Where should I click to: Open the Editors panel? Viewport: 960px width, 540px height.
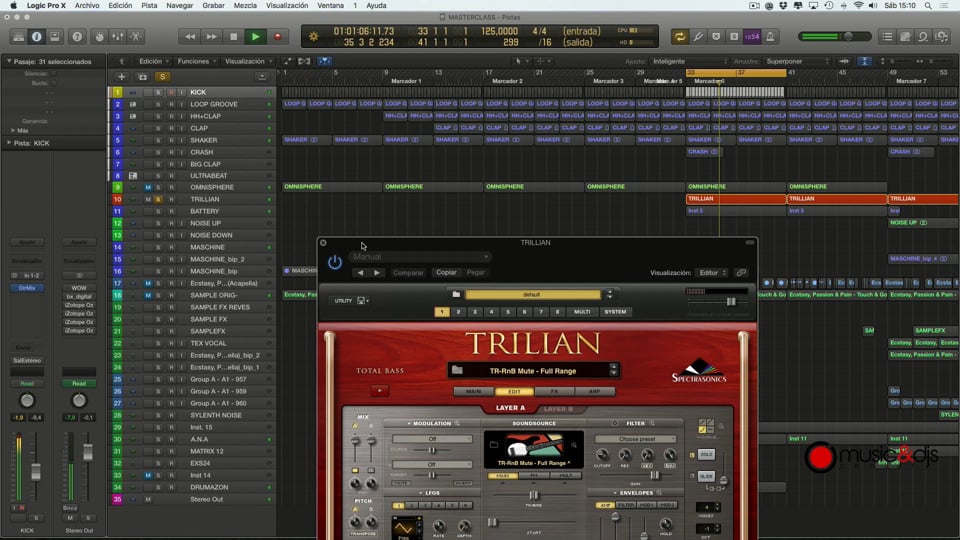click(136, 37)
